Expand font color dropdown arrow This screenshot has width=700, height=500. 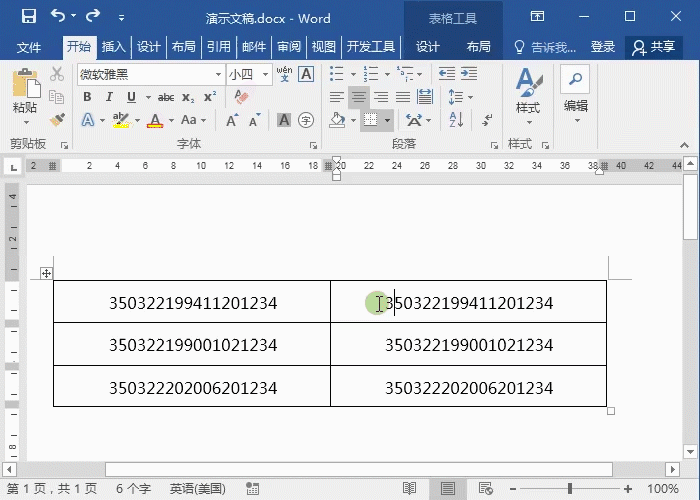coord(171,121)
